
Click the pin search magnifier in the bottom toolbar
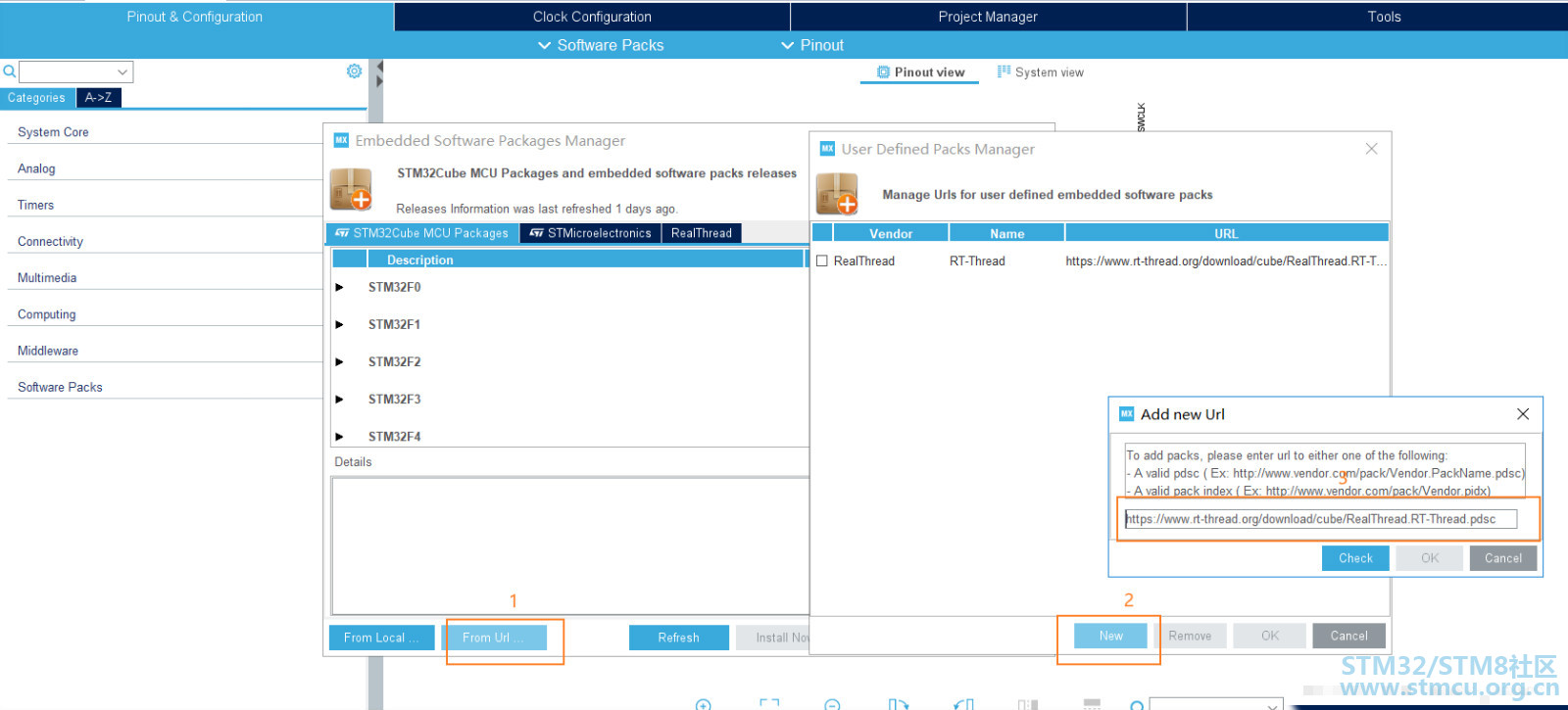click(1137, 705)
